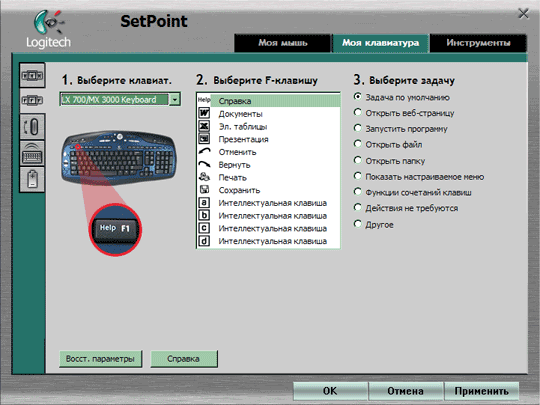Click the 'a' smart key icon
540x405 pixels.
(x=204, y=202)
